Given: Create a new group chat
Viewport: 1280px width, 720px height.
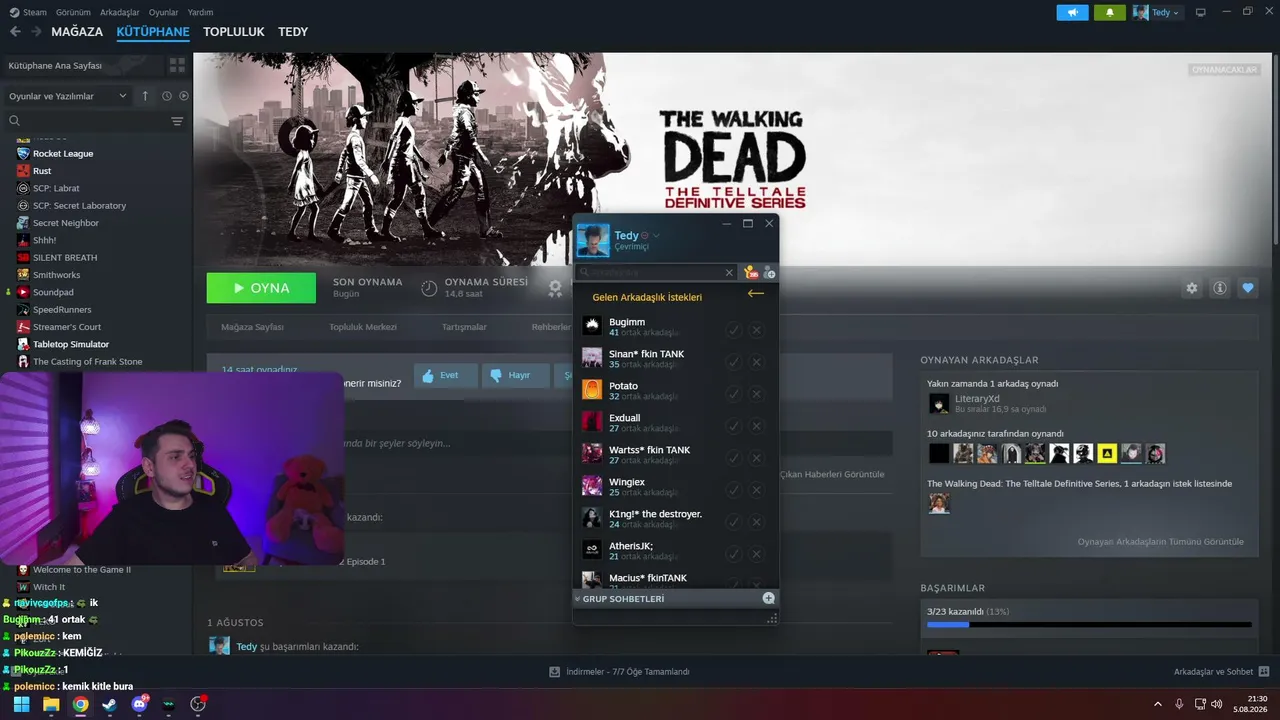Looking at the screenshot, I should 768,598.
